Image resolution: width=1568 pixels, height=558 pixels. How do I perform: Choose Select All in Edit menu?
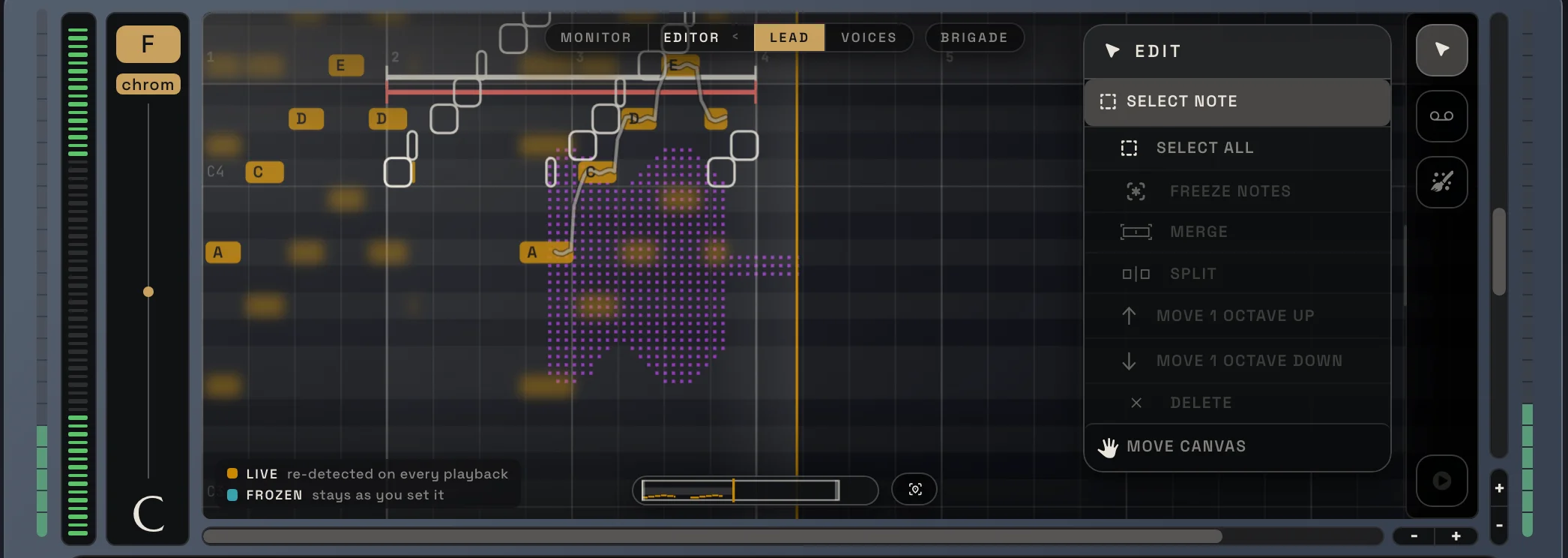tap(1237, 148)
